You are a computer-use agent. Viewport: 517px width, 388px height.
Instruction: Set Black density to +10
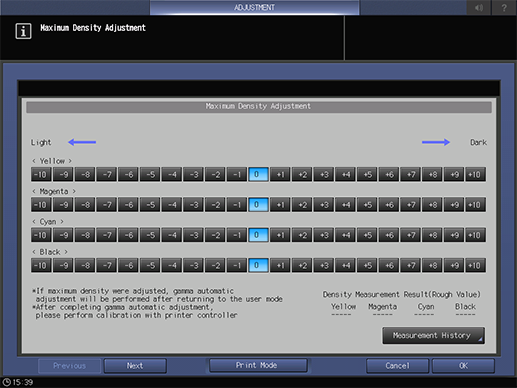pos(475,265)
